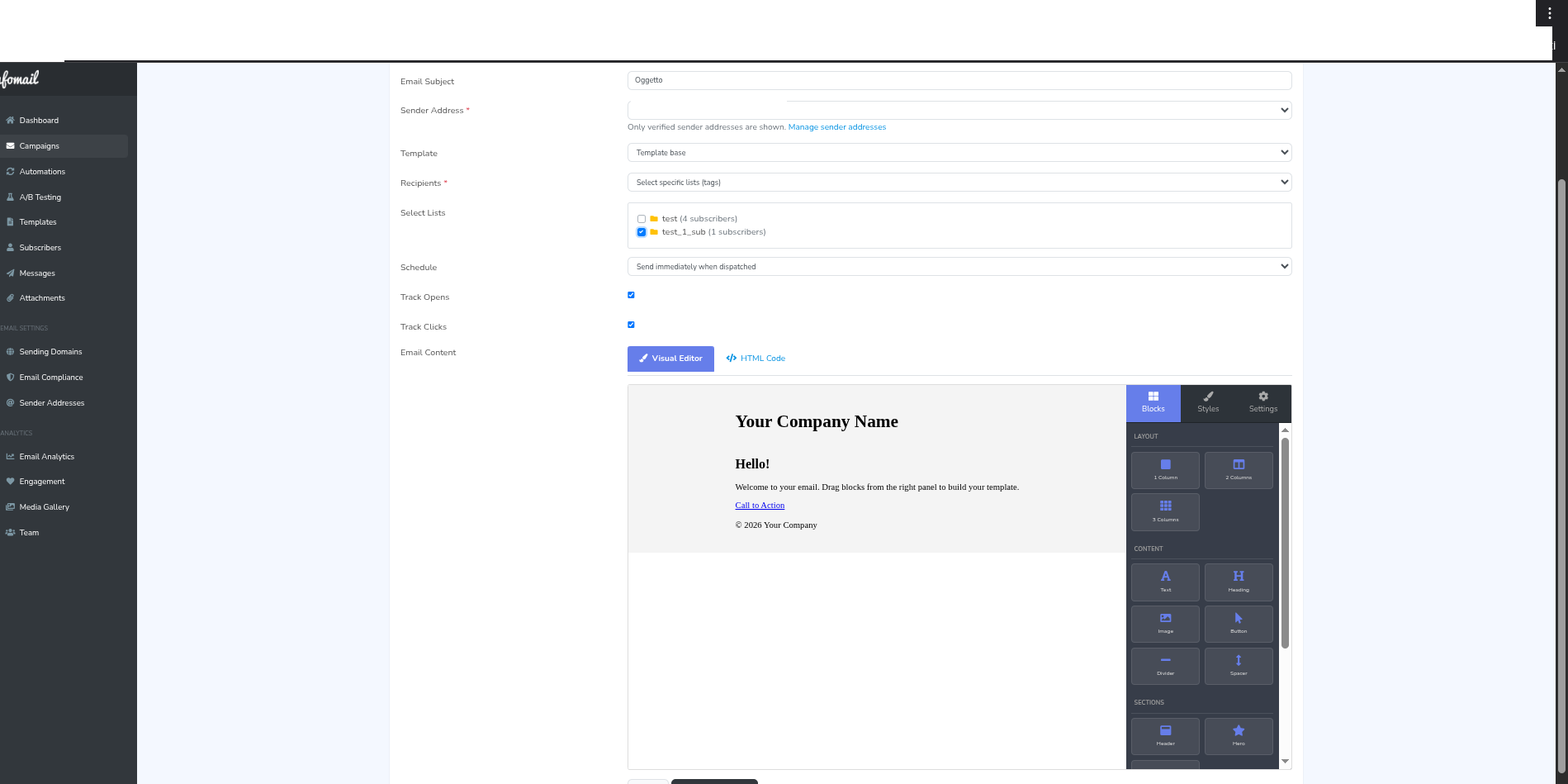Viewport: 1568px width, 784px height.
Task: Open Manage sender addresses link
Action: point(836,127)
